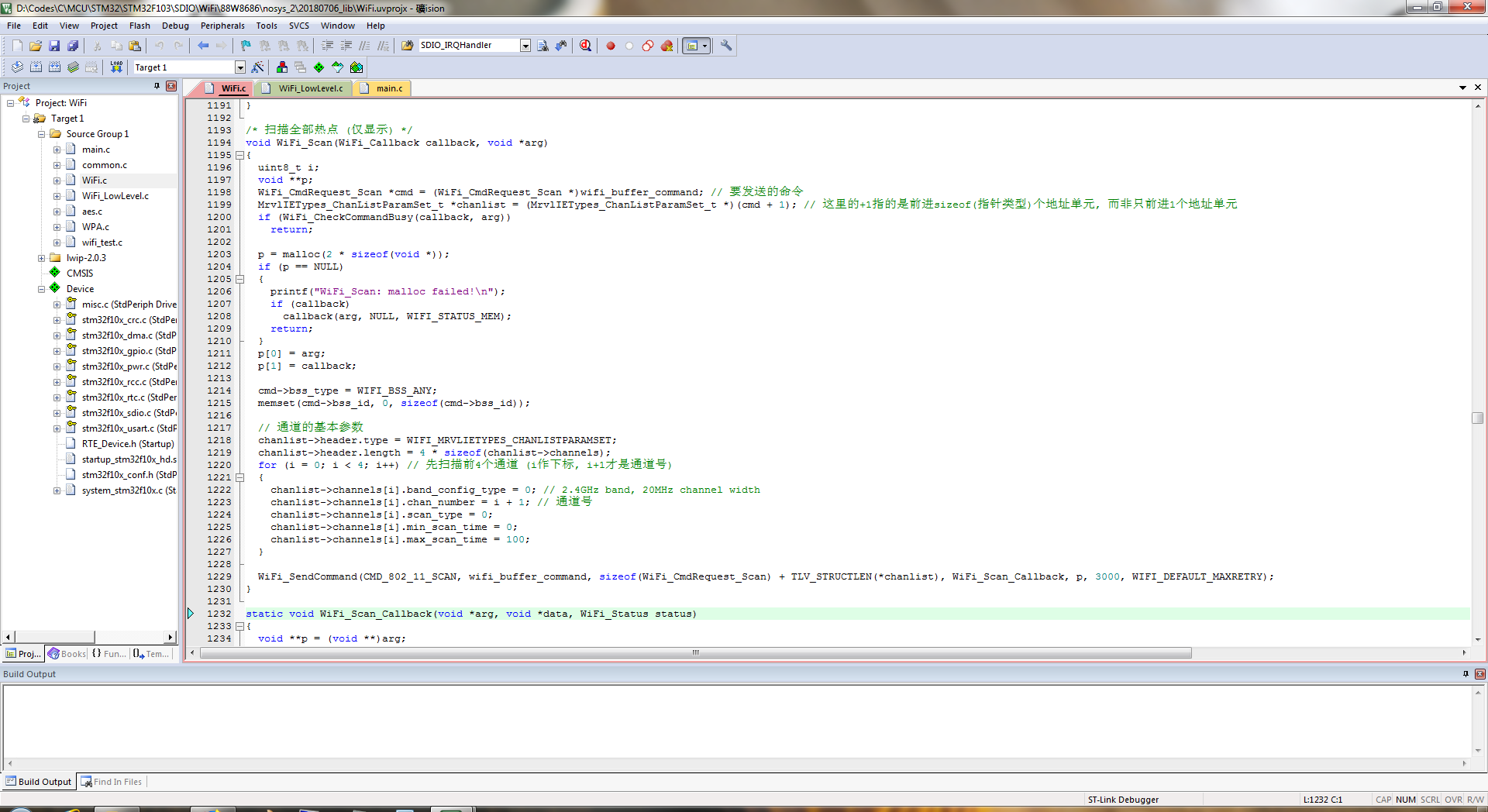Image resolution: width=1488 pixels, height=812 pixels.
Task: Start the debug session with the magnifier-d icon
Action: 585,46
